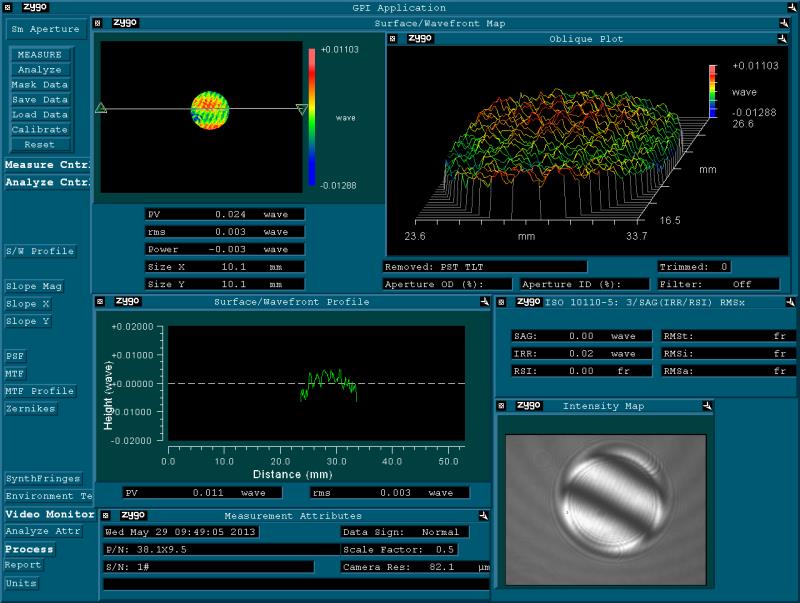Screen dimensions: 800x603
Task: Open the window menu icon of Surface/Wavefront Profile
Action: coord(101,301)
